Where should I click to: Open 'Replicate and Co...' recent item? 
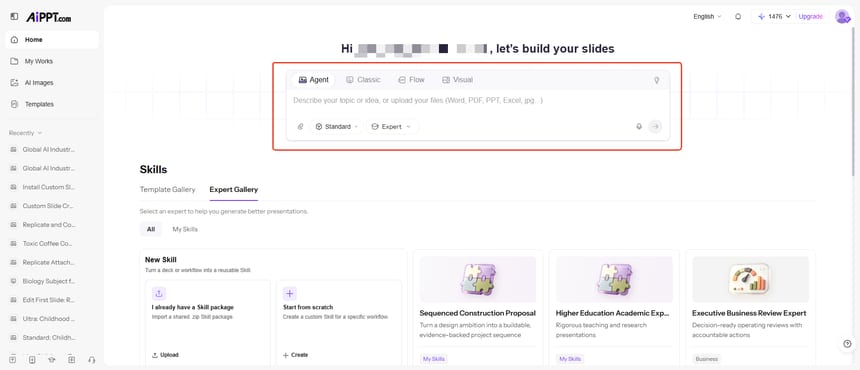coord(48,225)
